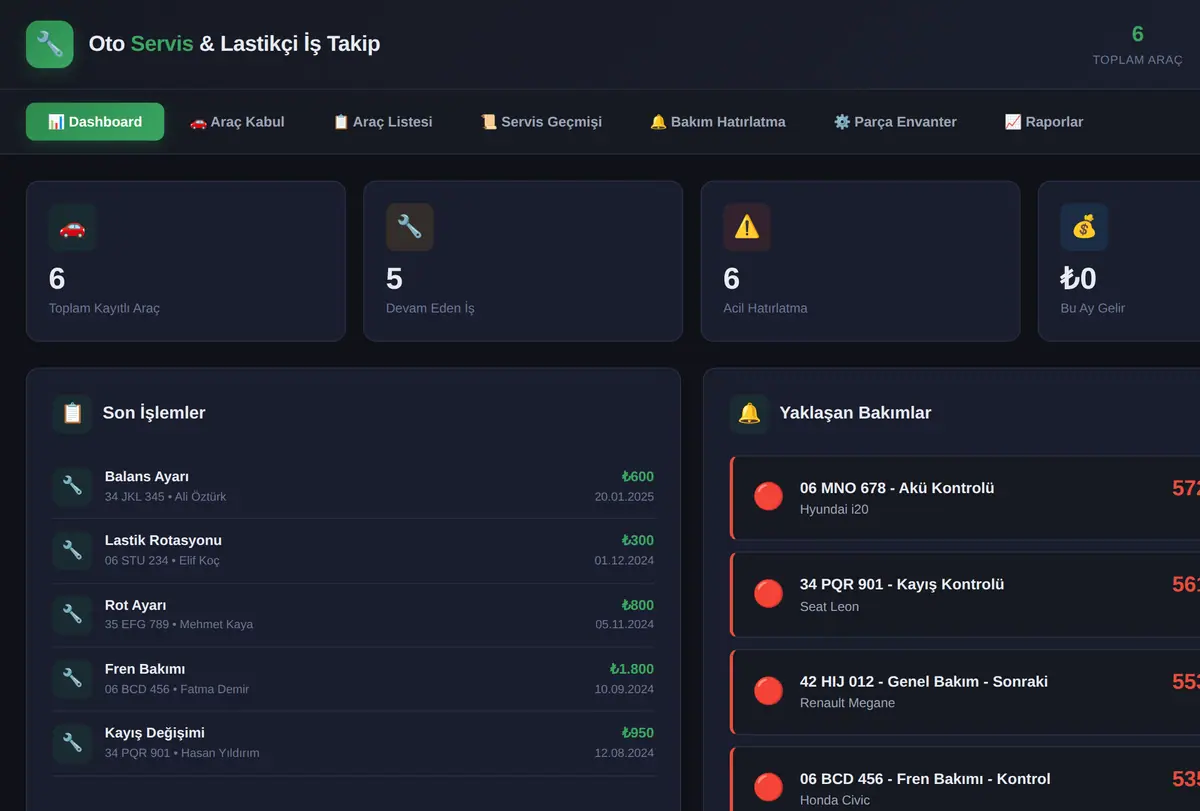Open the 34 PQR 901 - Kayış Kontrolü reminder

click(965, 595)
